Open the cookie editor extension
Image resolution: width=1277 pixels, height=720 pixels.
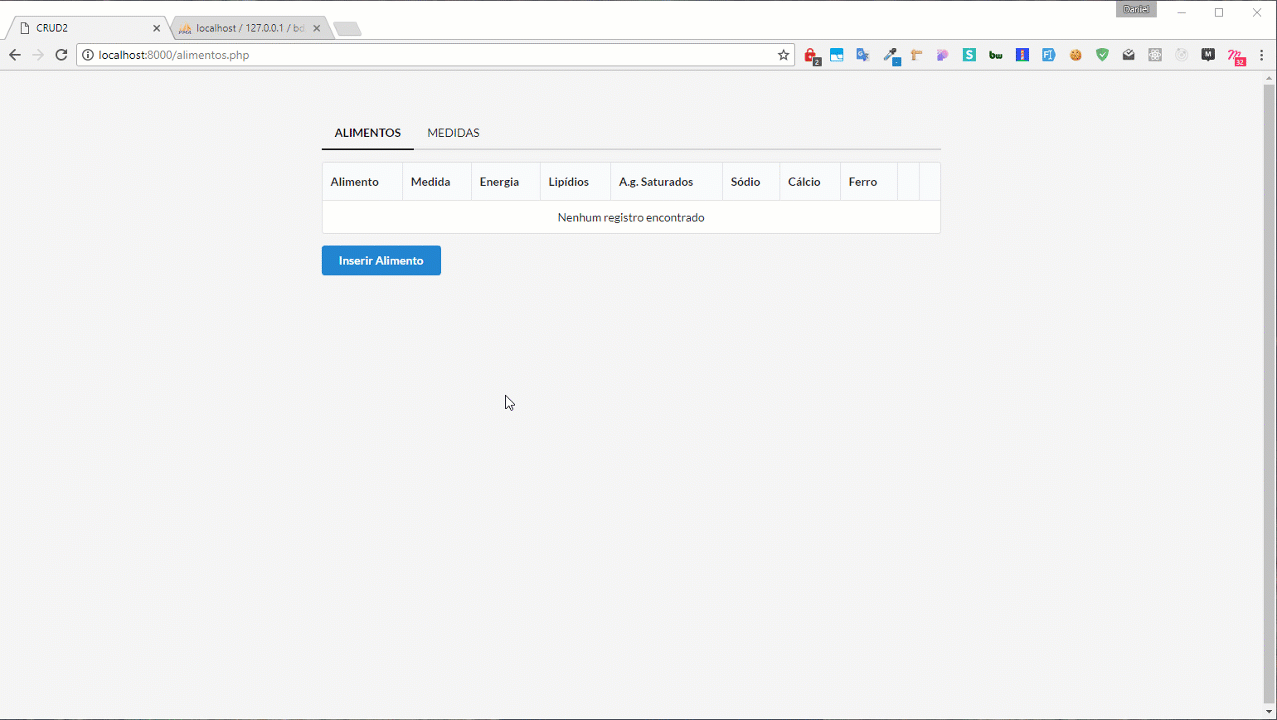[1076, 55]
